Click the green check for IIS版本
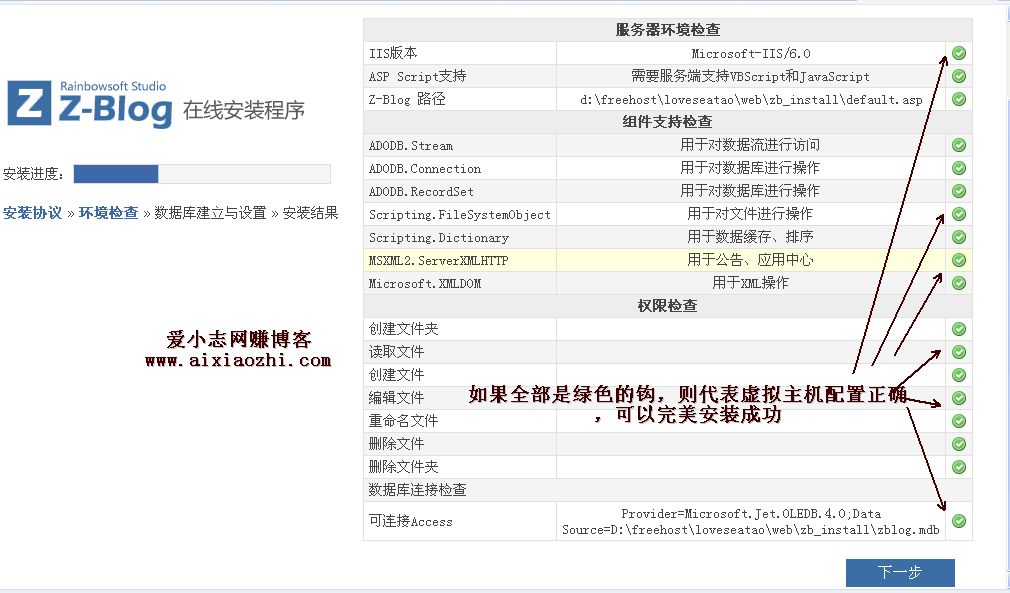The width and height of the screenshot is (1010, 593). pos(958,53)
